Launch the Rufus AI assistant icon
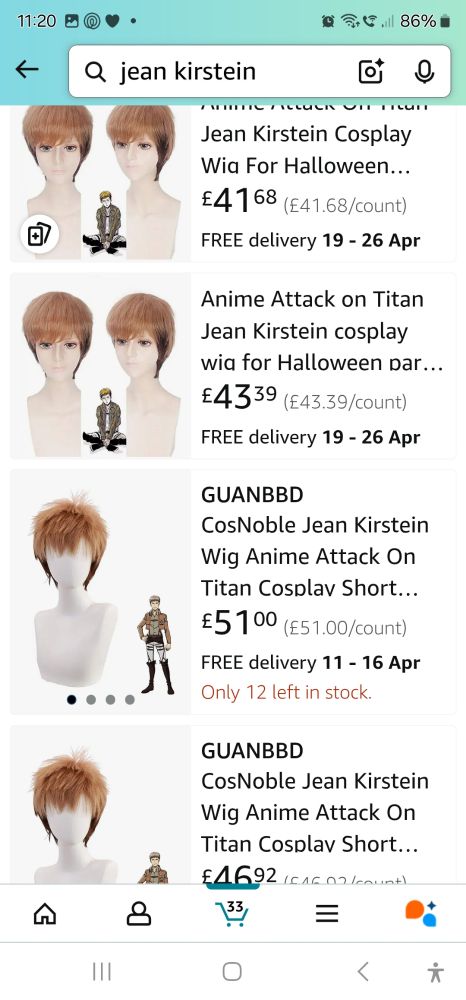The width and height of the screenshot is (466, 1000). (421, 913)
